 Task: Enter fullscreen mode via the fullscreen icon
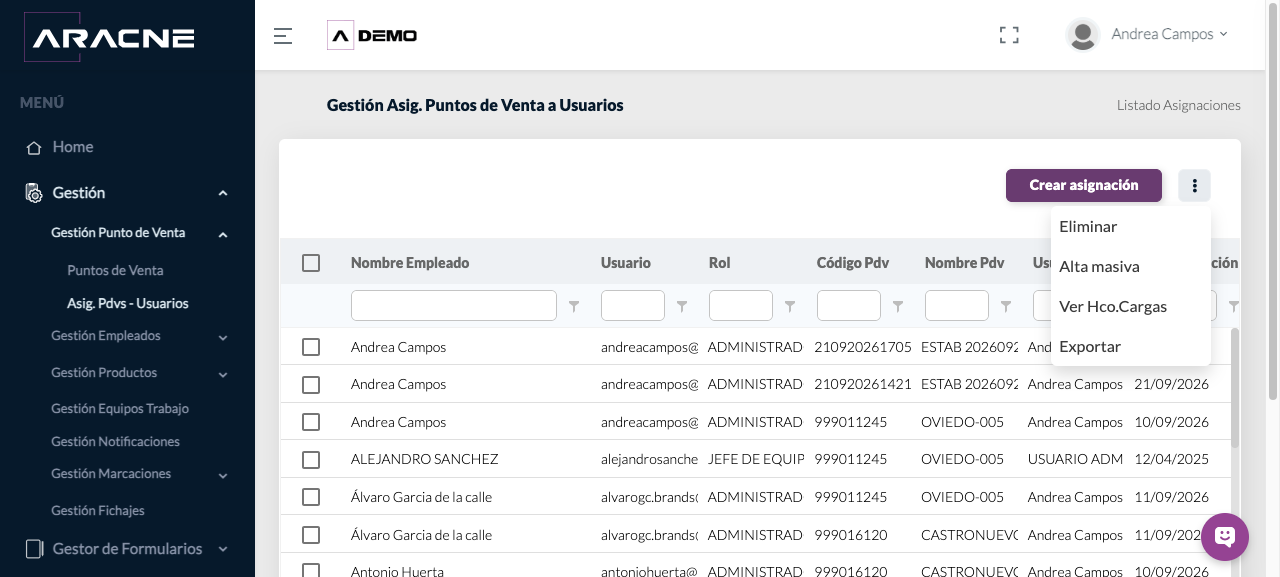tap(1009, 35)
